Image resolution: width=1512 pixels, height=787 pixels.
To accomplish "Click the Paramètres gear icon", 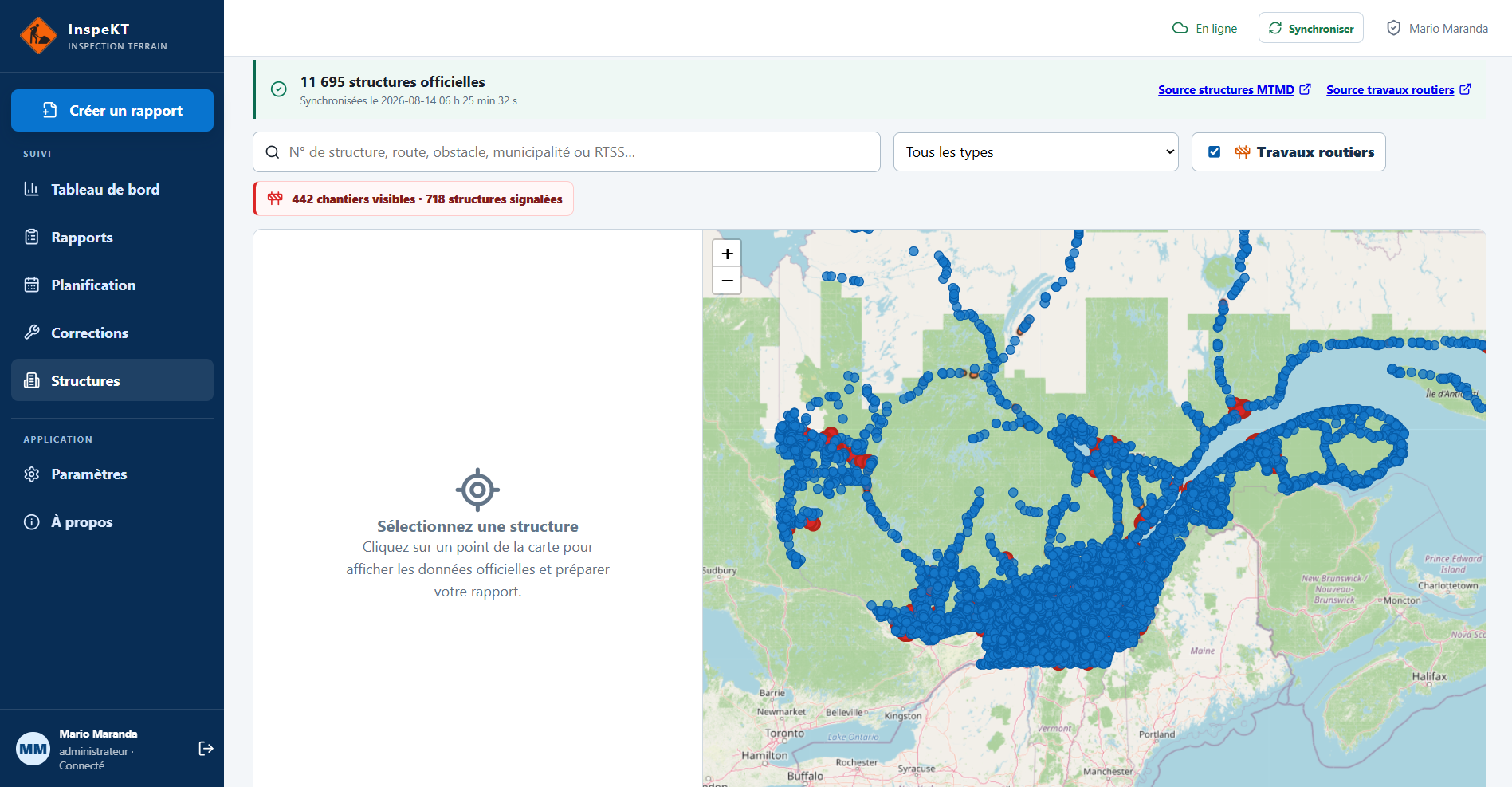I will tap(32, 474).
